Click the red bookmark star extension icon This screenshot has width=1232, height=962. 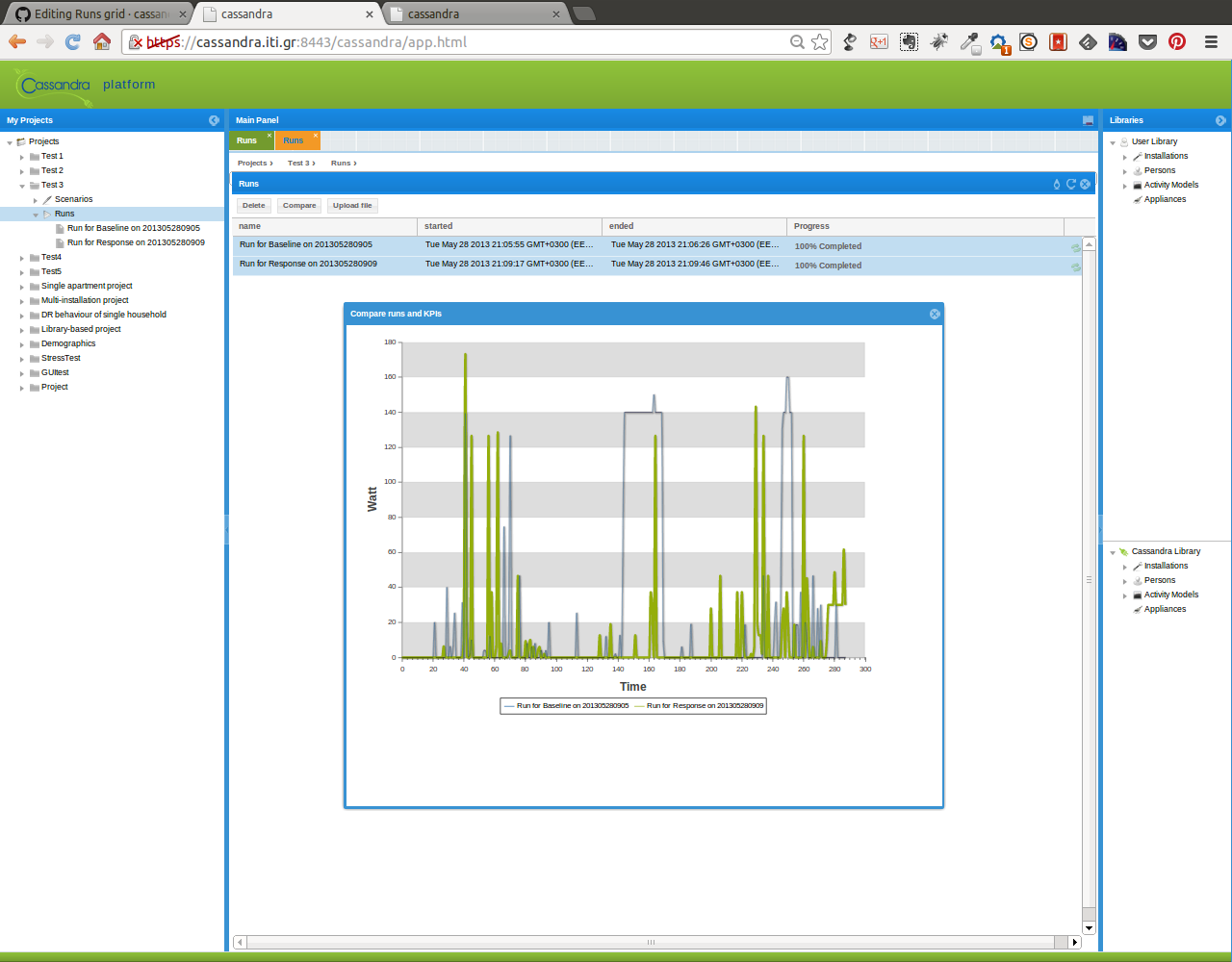[x=1058, y=41]
